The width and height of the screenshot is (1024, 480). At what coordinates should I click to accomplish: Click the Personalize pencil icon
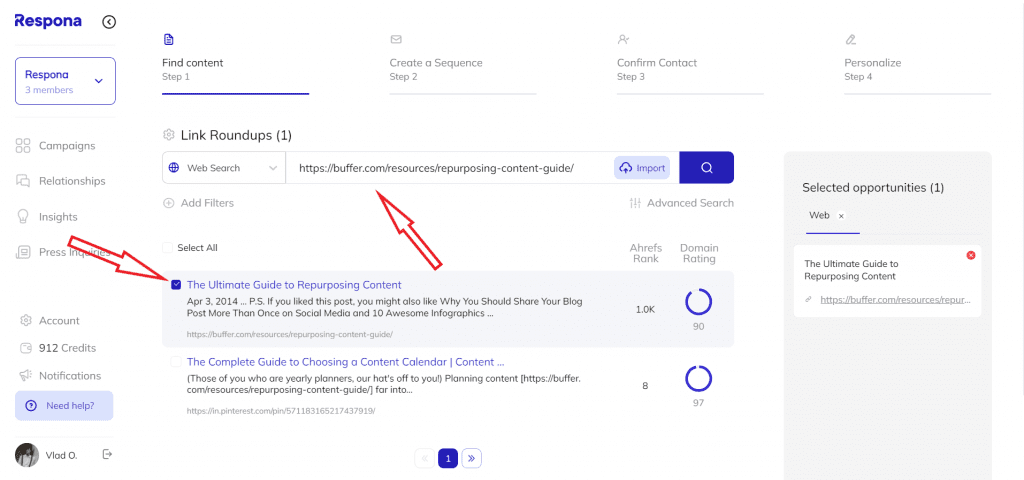pos(850,40)
